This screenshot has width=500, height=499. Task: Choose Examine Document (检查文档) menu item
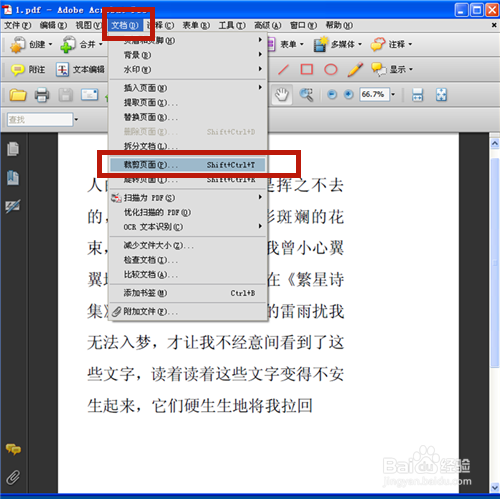click(x=188, y=260)
